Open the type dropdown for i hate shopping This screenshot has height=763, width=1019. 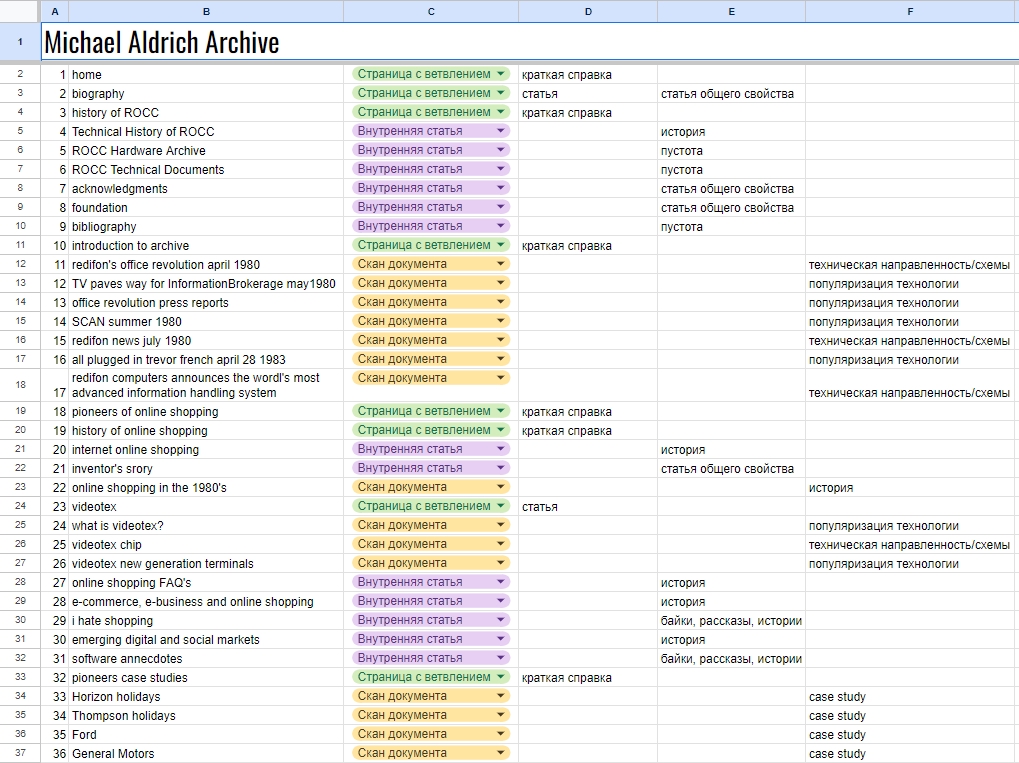tap(500, 619)
